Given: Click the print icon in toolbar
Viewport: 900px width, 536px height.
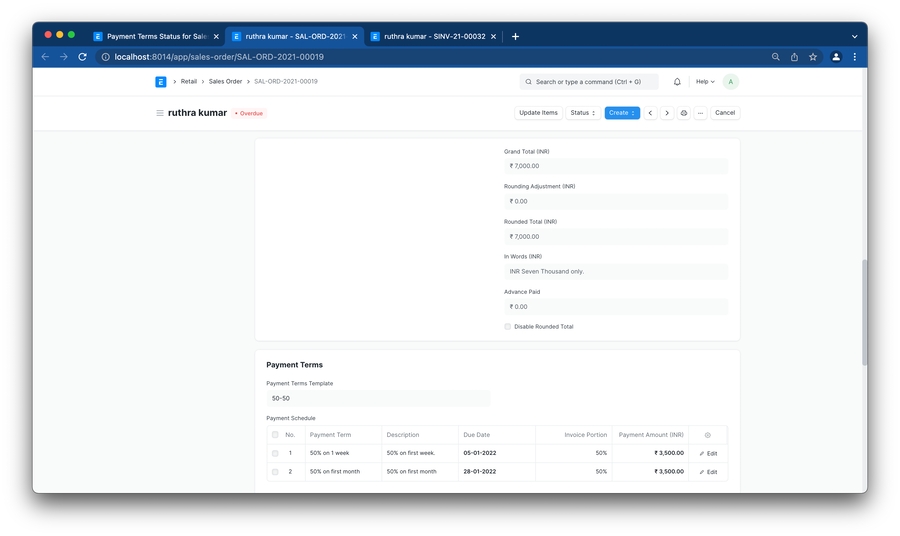Looking at the screenshot, I should (684, 113).
